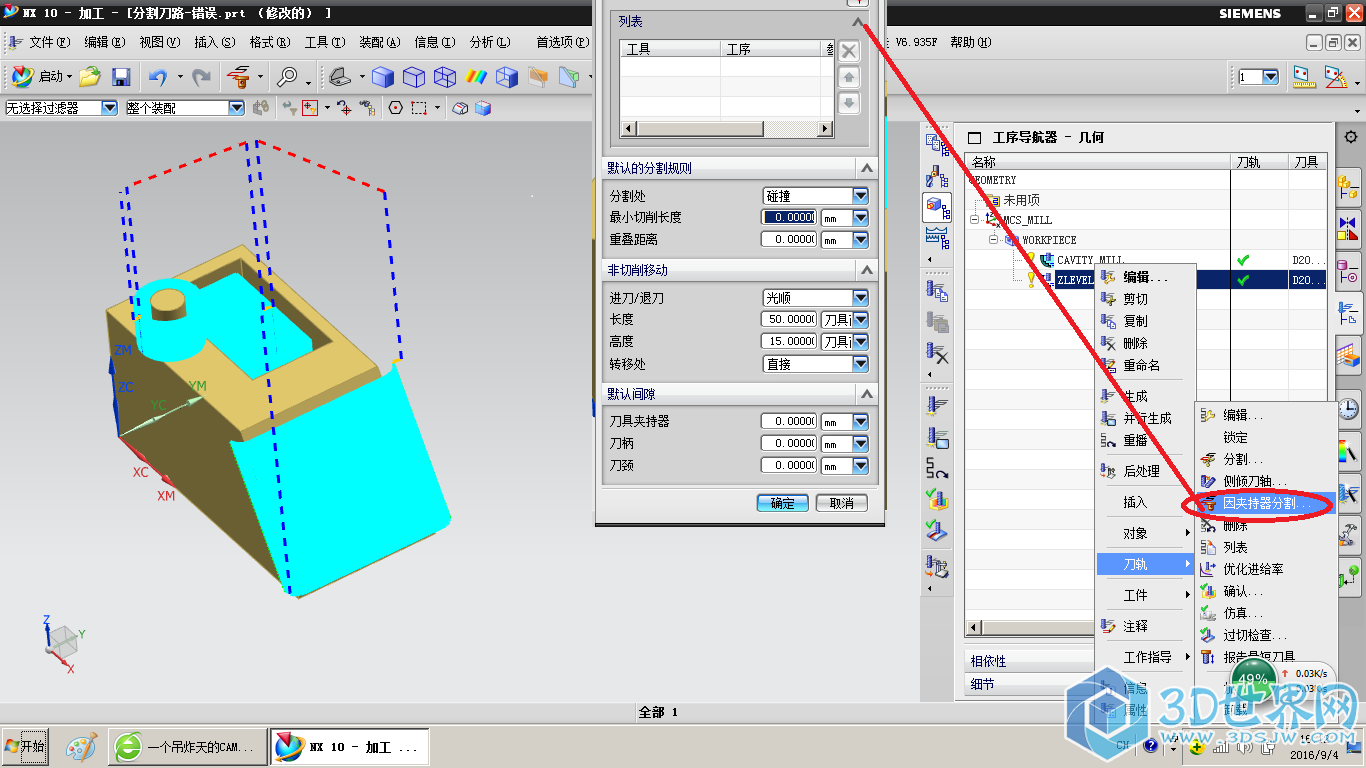Viewport: 1366px width, 768px height.
Task: Open the 整个装配 scope dropdown
Action: coord(236,108)
